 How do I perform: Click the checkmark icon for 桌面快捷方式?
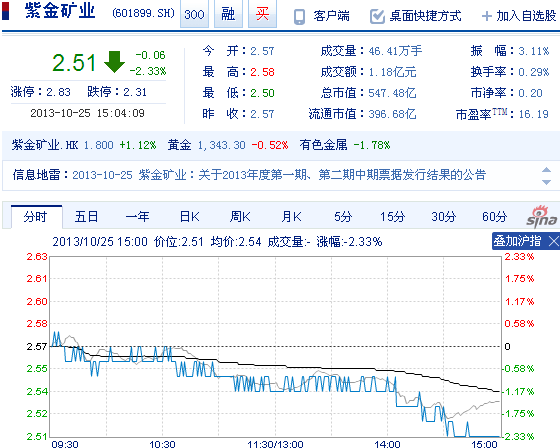pos(377,16)
